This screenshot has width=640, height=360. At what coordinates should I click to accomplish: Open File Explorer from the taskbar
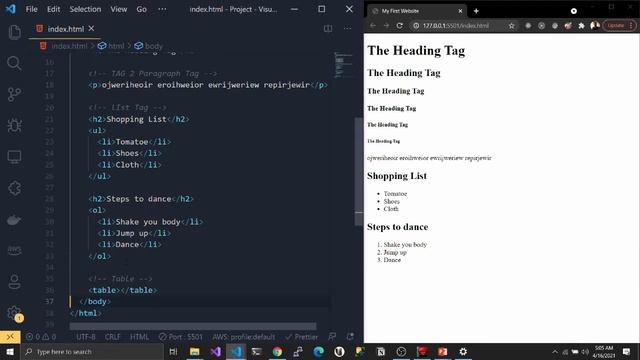click(195, 351)
